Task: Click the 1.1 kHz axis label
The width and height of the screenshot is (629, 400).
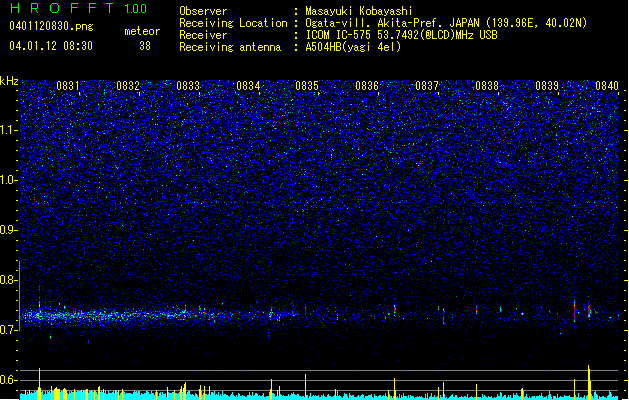Action: pos(9,130)
